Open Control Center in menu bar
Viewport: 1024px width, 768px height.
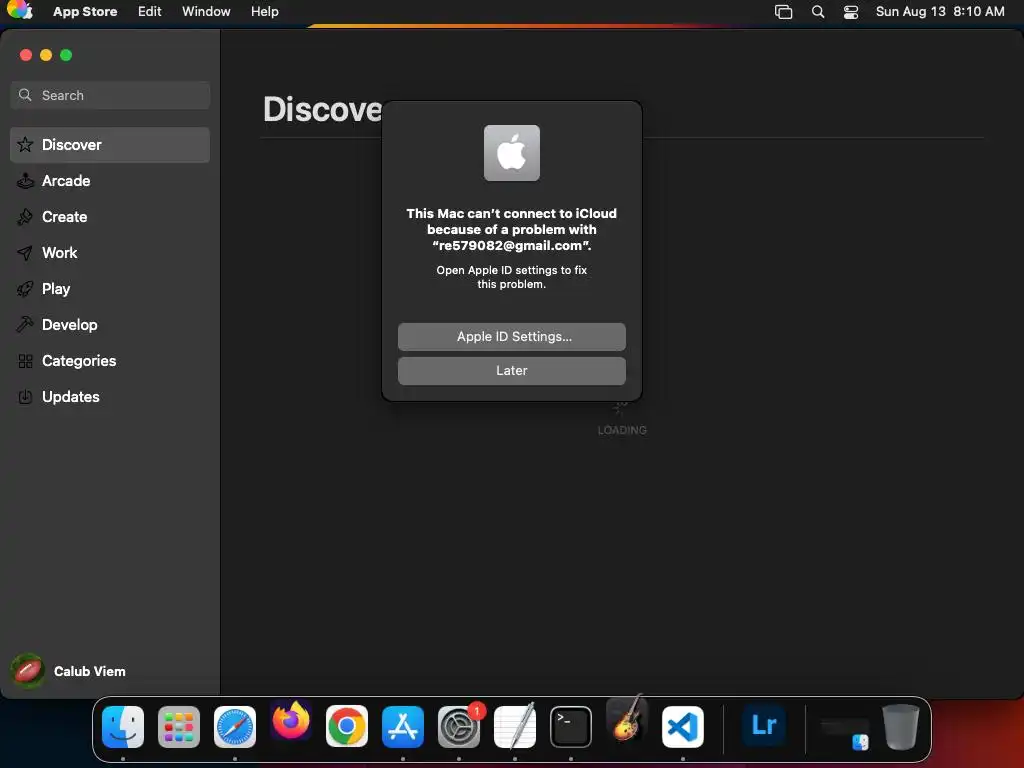pyautogui.click(x=851, y=12)
